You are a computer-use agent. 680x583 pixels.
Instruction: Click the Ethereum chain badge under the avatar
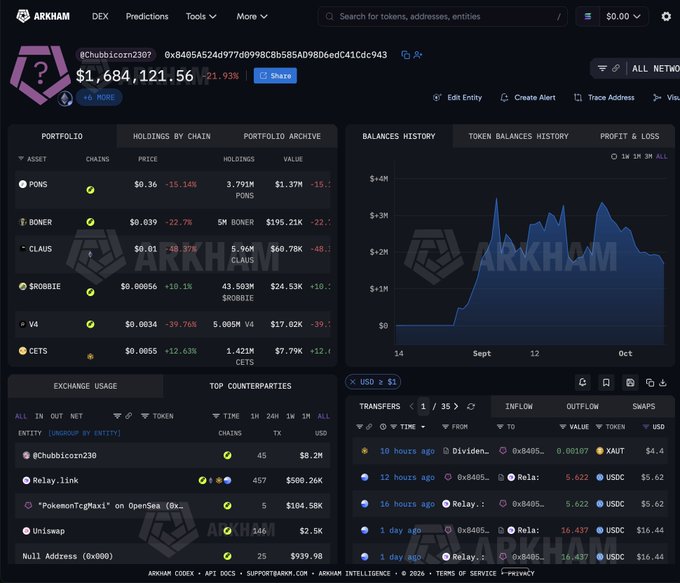pos(65,99)
